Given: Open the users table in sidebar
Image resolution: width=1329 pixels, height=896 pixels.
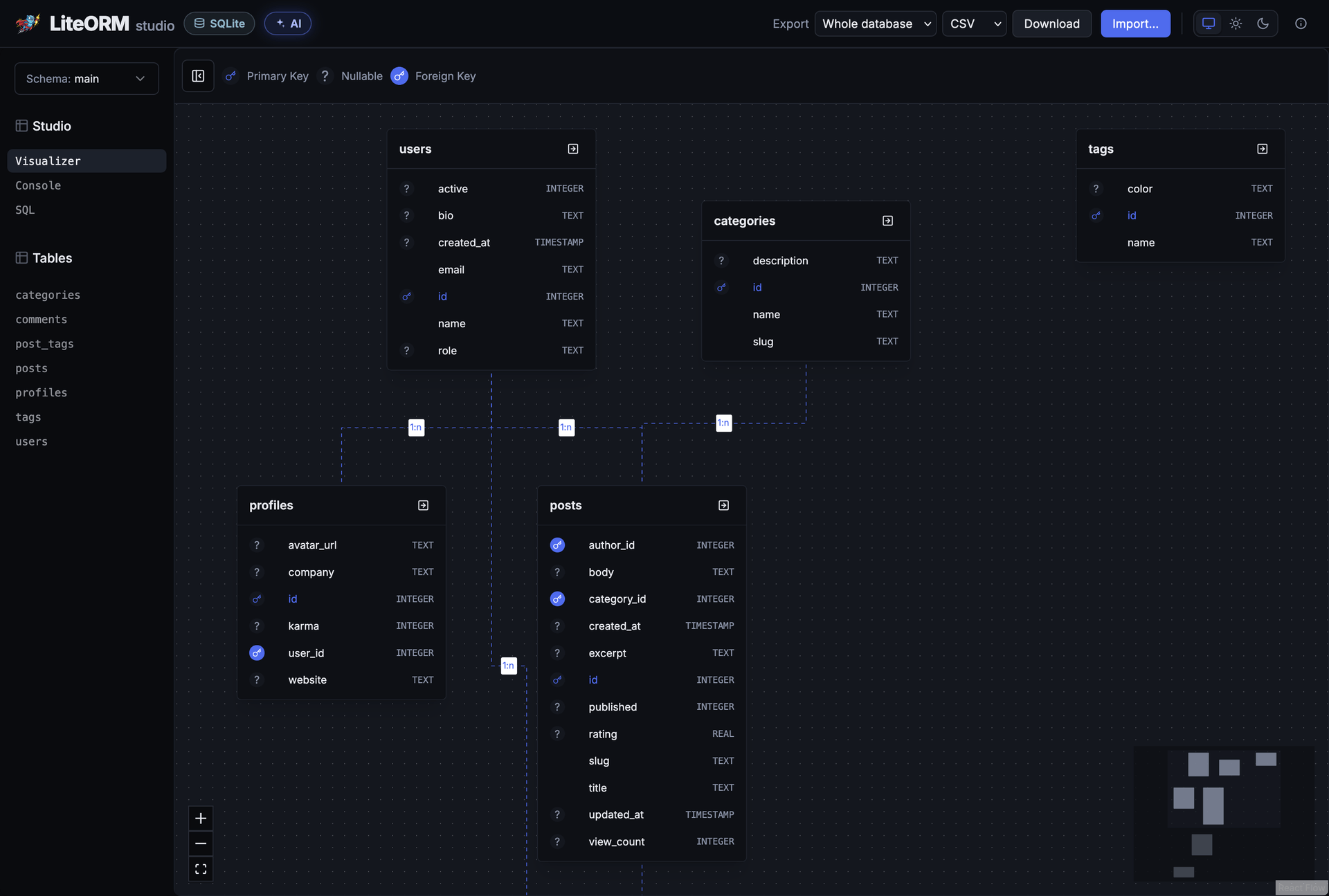Looking at the screenshot, I should [x=32, y=442].
